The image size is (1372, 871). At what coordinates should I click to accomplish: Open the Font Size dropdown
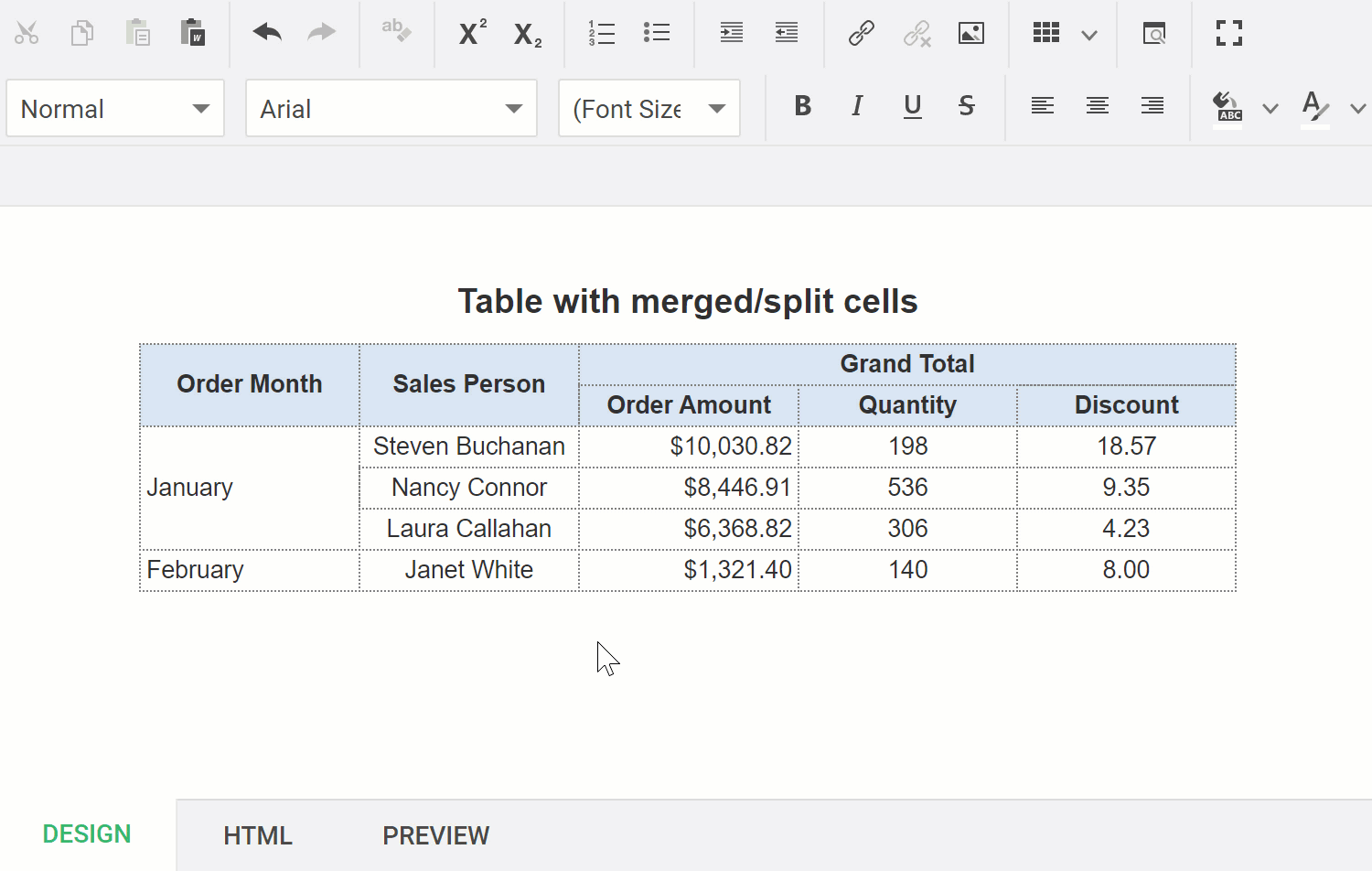[x=648, y=109]
